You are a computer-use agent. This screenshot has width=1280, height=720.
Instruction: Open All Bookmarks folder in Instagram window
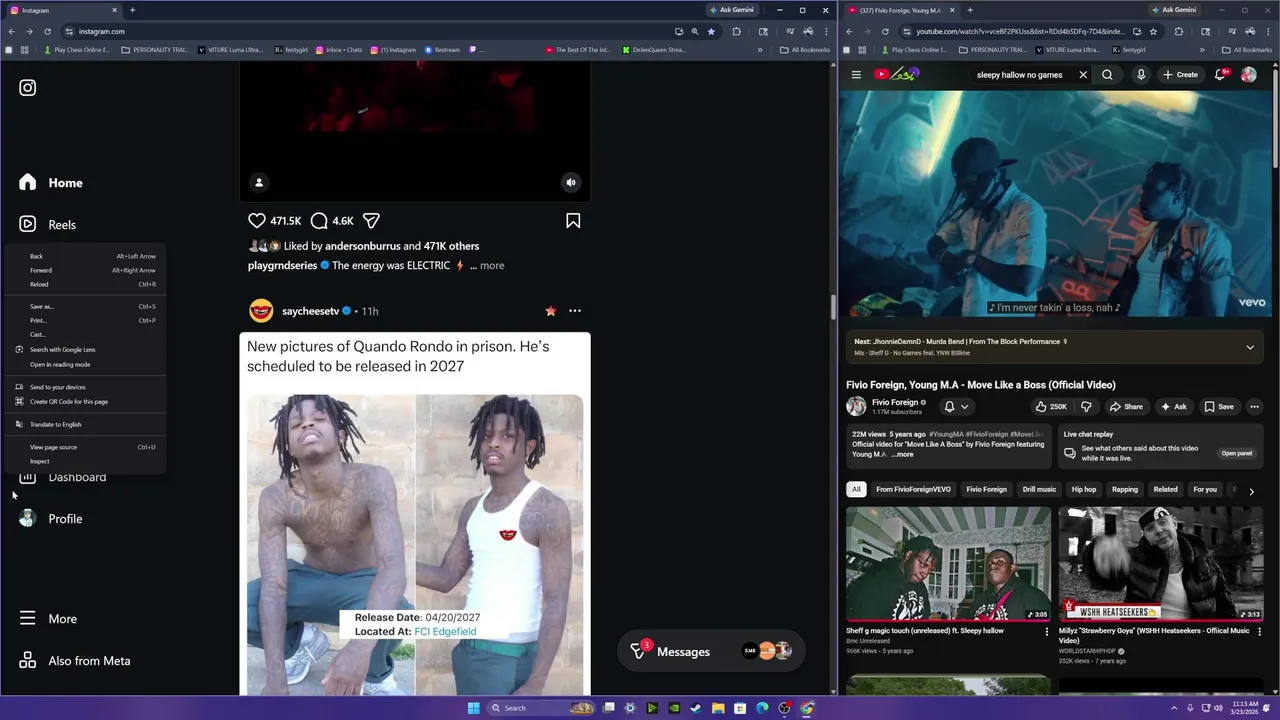(x=805, y=50)
